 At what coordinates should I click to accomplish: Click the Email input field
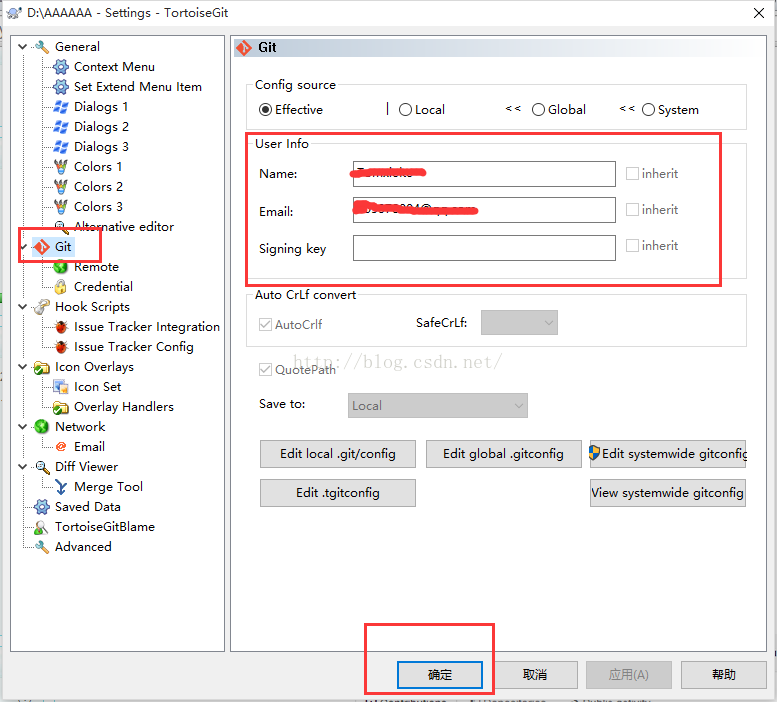pyautogui.click(x=484, y=210)
